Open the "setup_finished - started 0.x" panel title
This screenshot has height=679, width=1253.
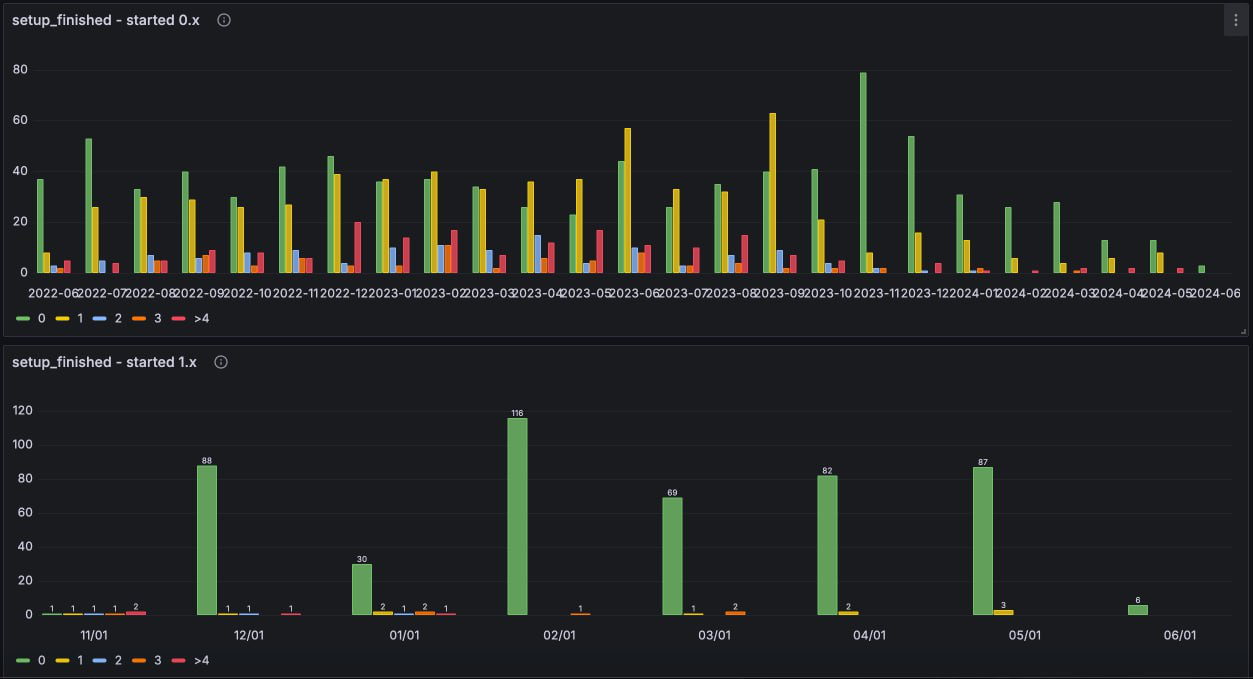pos(105,20)
